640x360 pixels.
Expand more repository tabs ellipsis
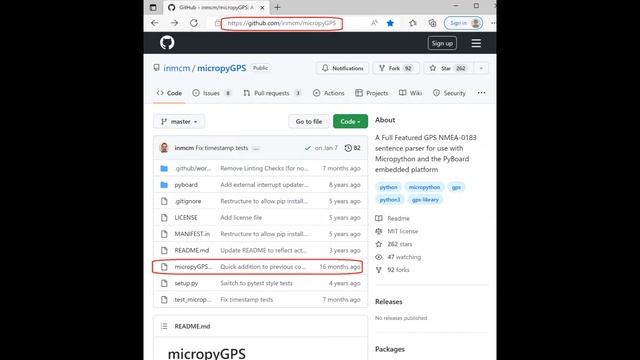tap(481, 93)
